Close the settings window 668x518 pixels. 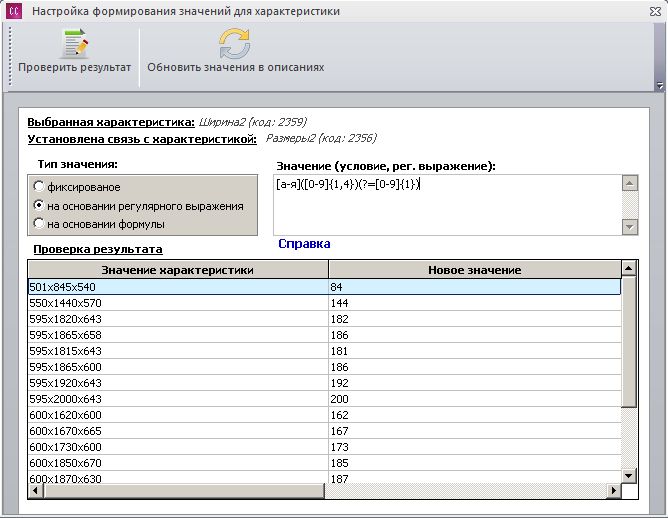coord(656,12)
